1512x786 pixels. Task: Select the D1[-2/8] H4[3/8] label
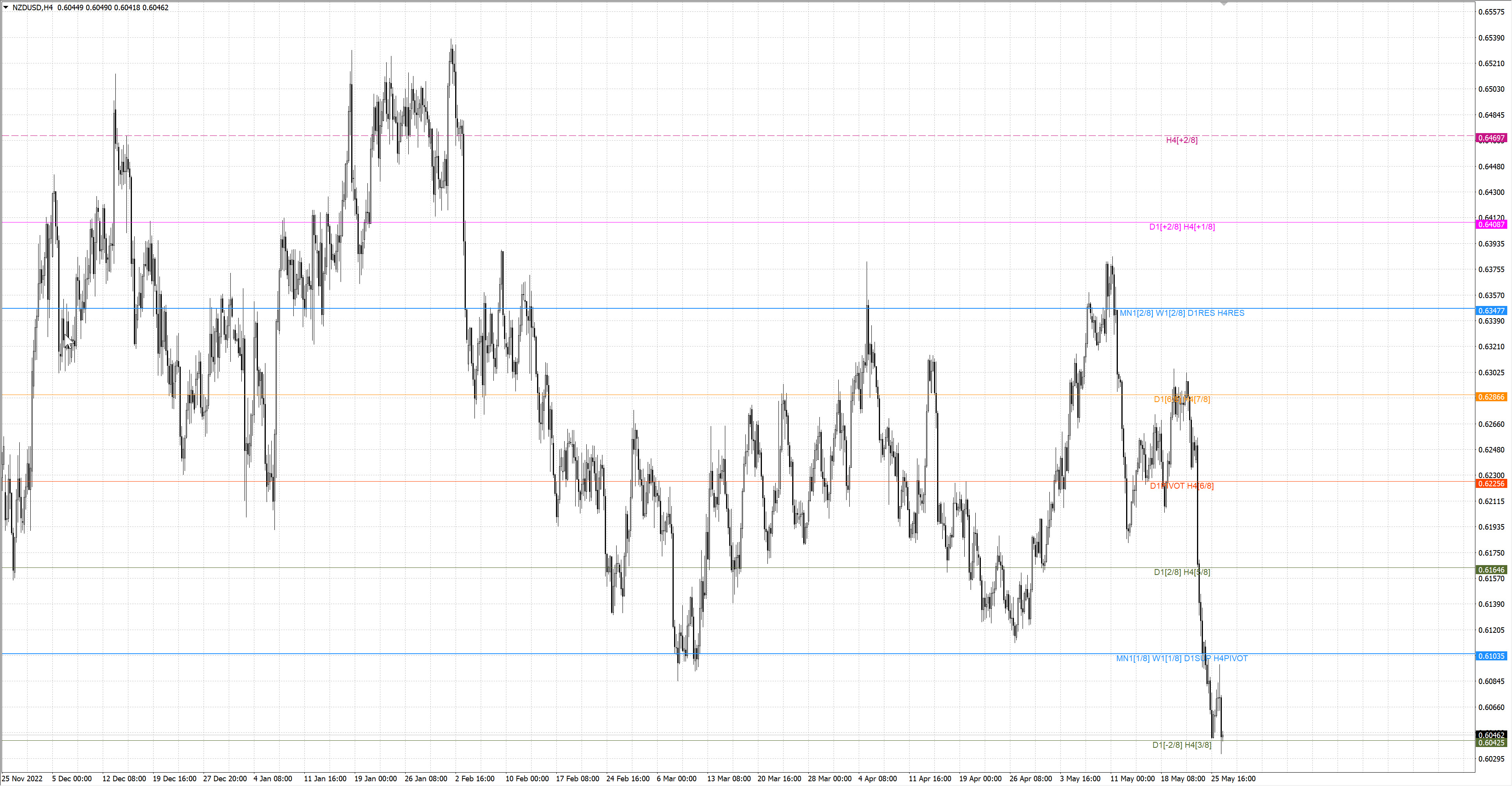[x=1182, y=745]
